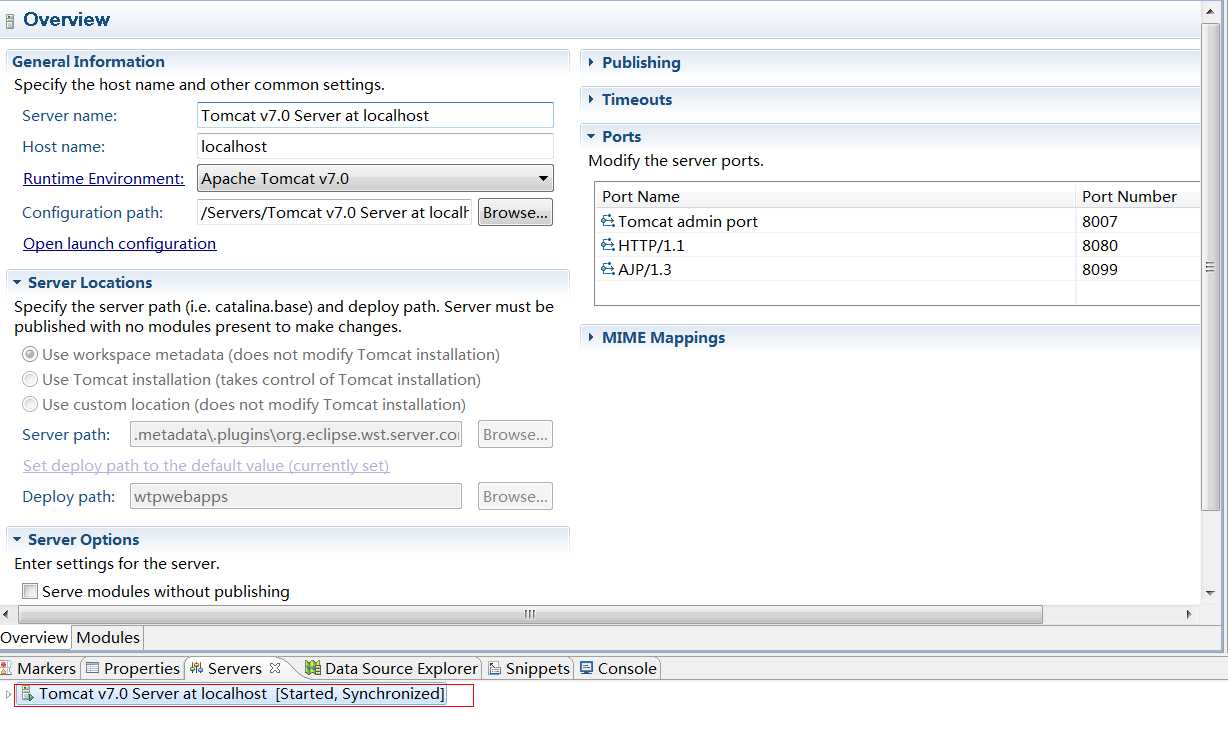Select Use custom location radio option

point(30,405)
